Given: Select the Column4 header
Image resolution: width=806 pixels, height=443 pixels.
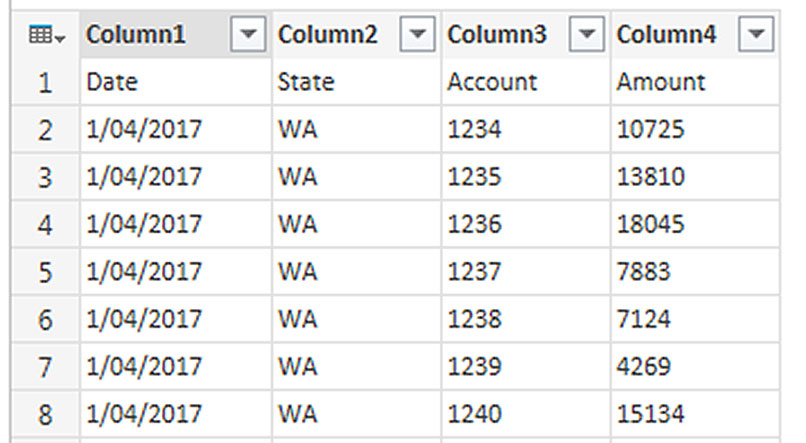Looking at the screenshot, I should pyautogui.click(x=695, y=34).
